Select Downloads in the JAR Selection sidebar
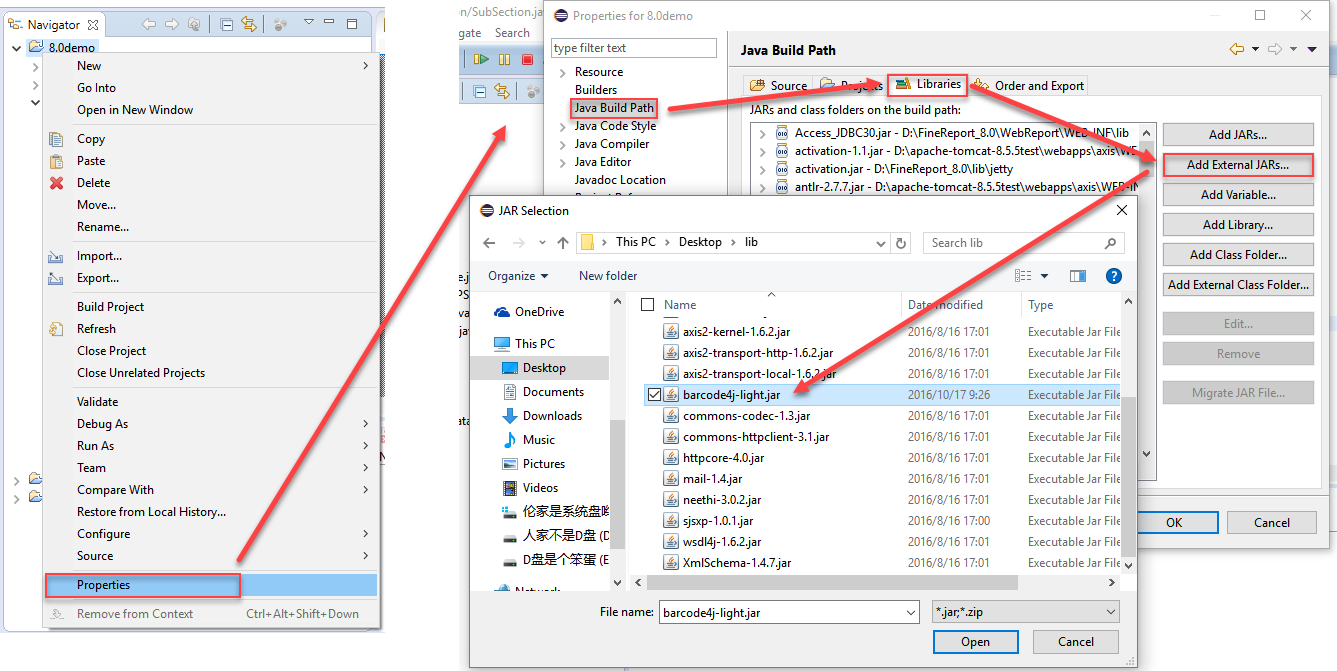 [551, 416]
